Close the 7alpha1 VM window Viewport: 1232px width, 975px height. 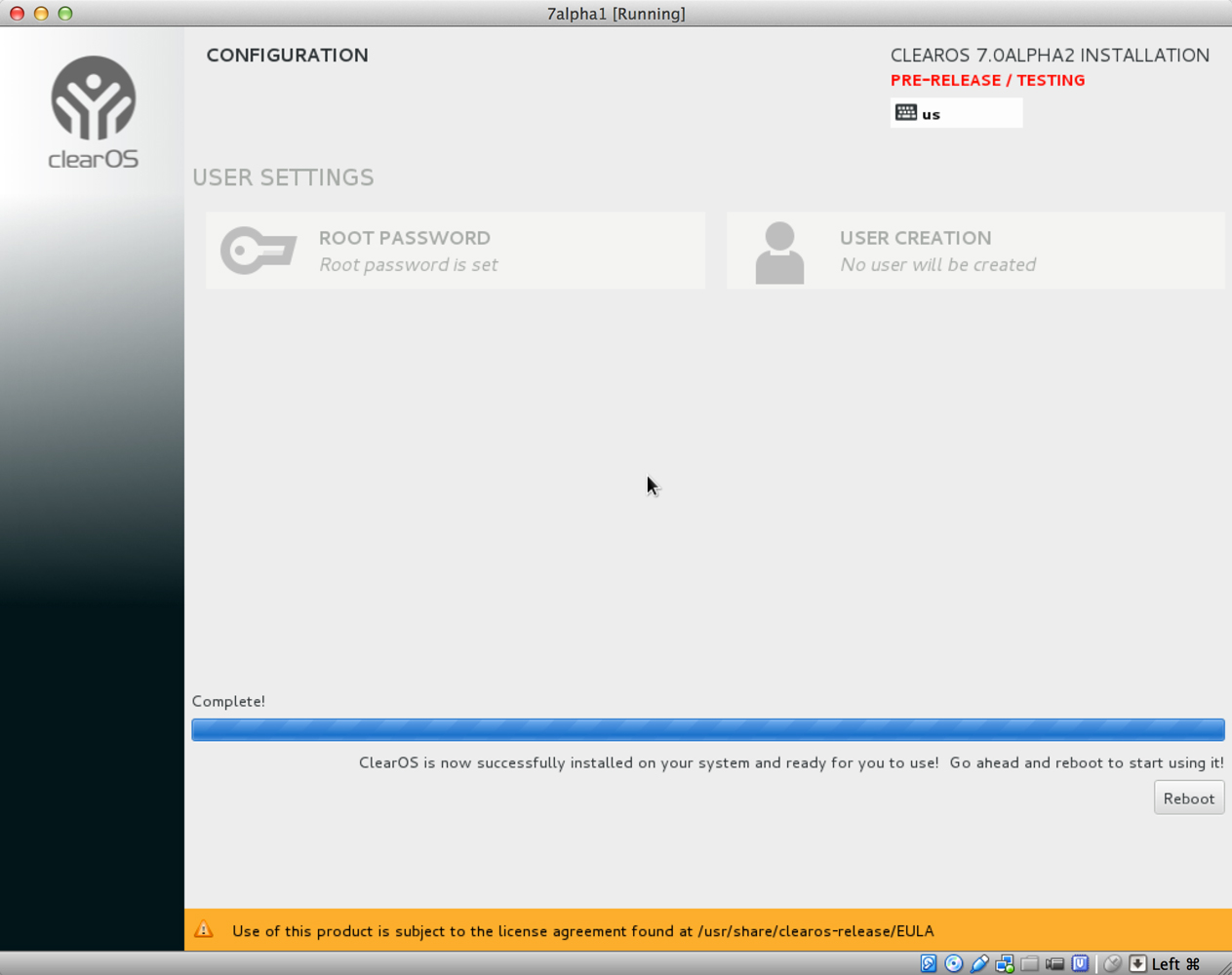click(17, 14)
